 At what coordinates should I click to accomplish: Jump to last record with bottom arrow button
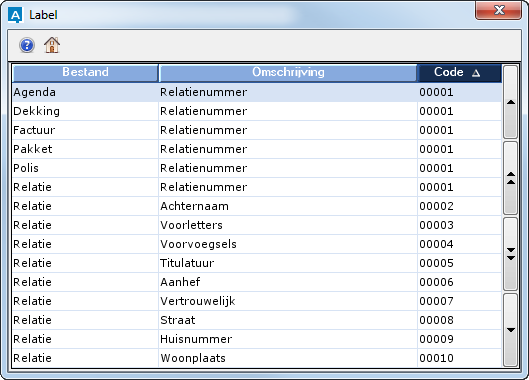click(511, 330)
